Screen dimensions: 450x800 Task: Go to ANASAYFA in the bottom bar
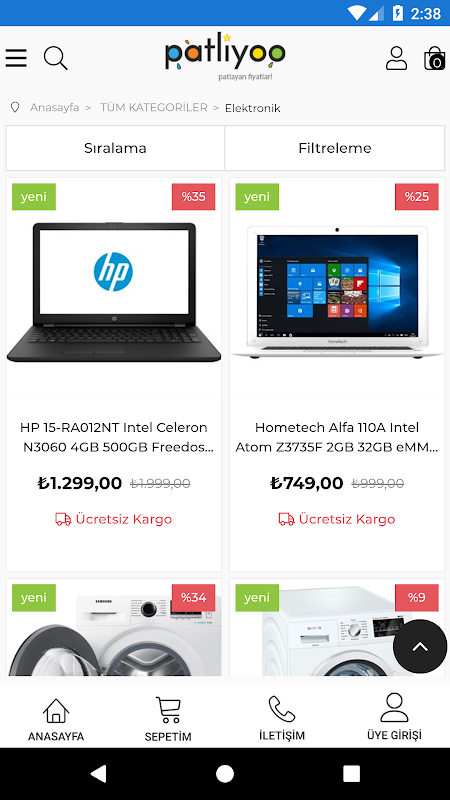56,718
